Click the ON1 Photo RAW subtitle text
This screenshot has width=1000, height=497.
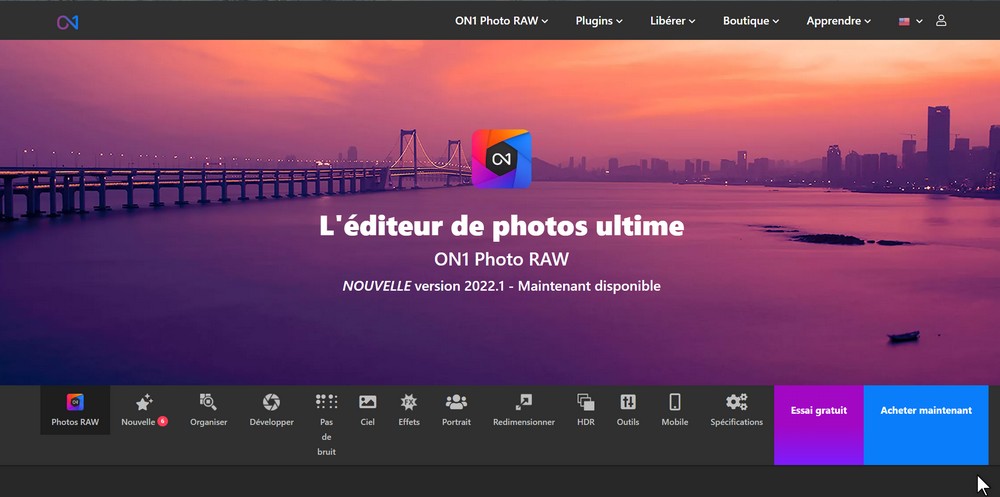501,260
